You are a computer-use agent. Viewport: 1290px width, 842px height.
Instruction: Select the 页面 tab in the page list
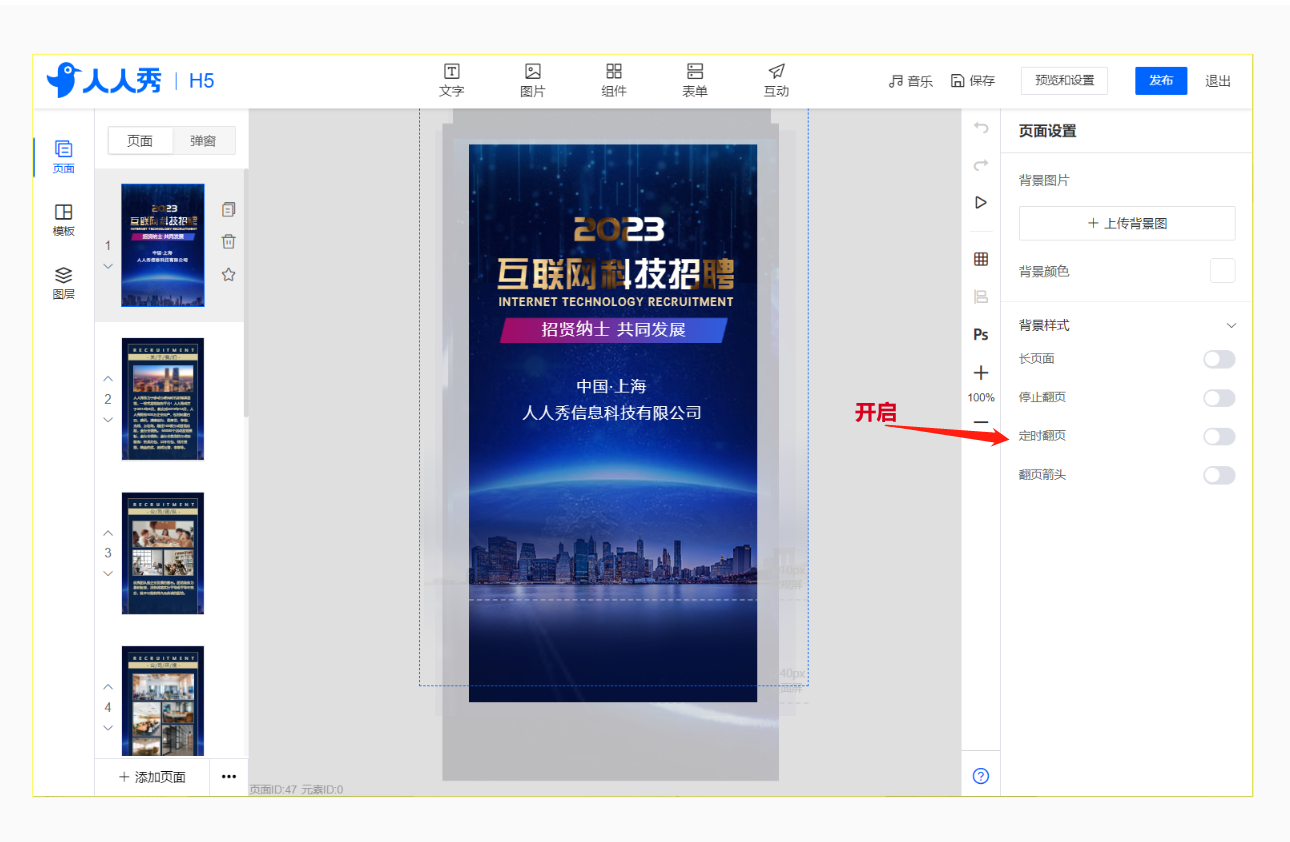pos(140,141)
